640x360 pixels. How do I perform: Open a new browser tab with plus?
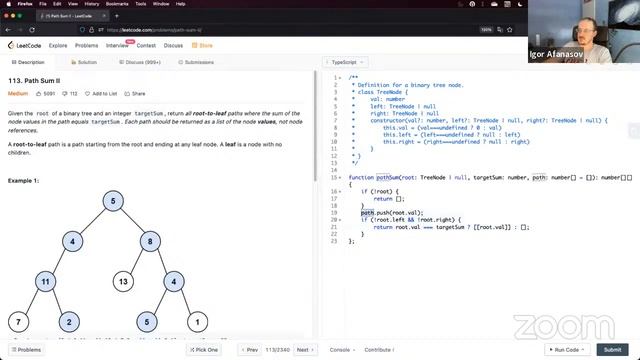click(x=117, y=16)
